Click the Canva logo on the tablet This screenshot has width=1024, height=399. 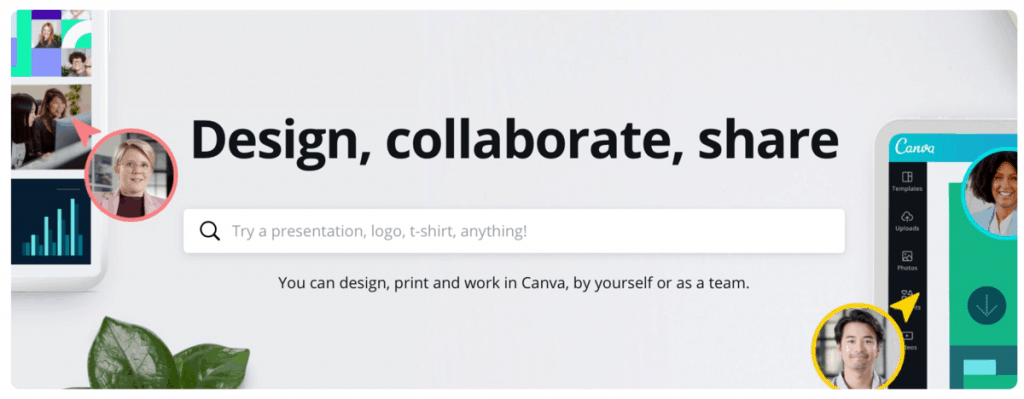pyautogui.click(x=914, y=146)
